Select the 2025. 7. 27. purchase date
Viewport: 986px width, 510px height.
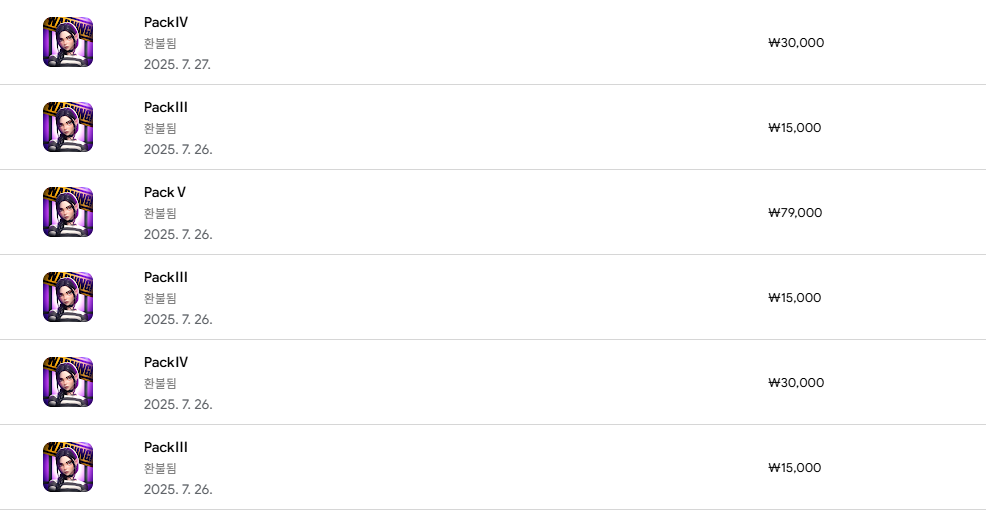pos(178,64)
